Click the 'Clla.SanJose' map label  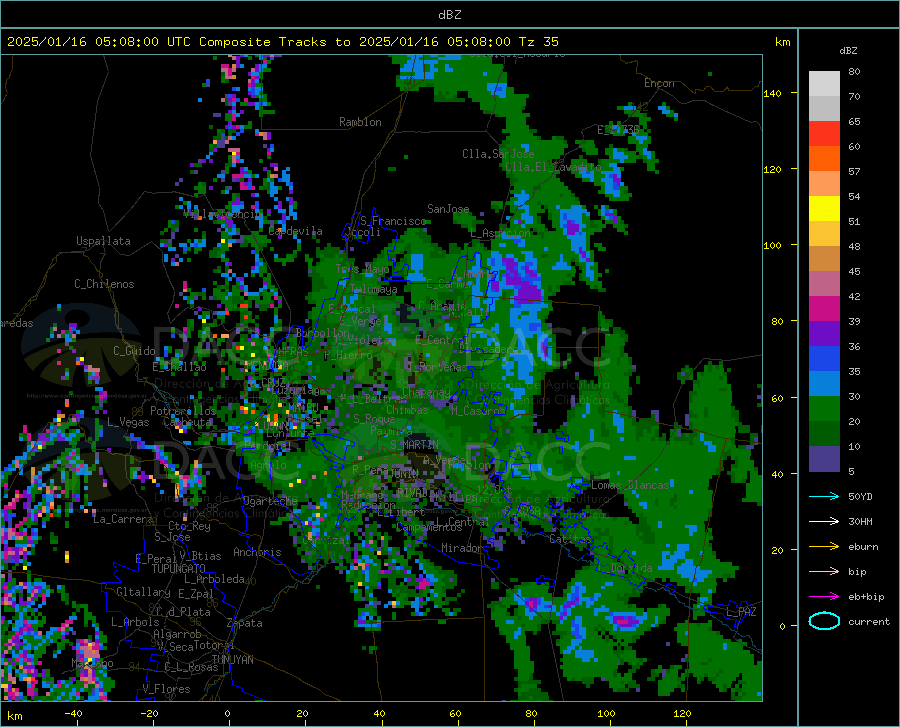[x=498, y=154]
